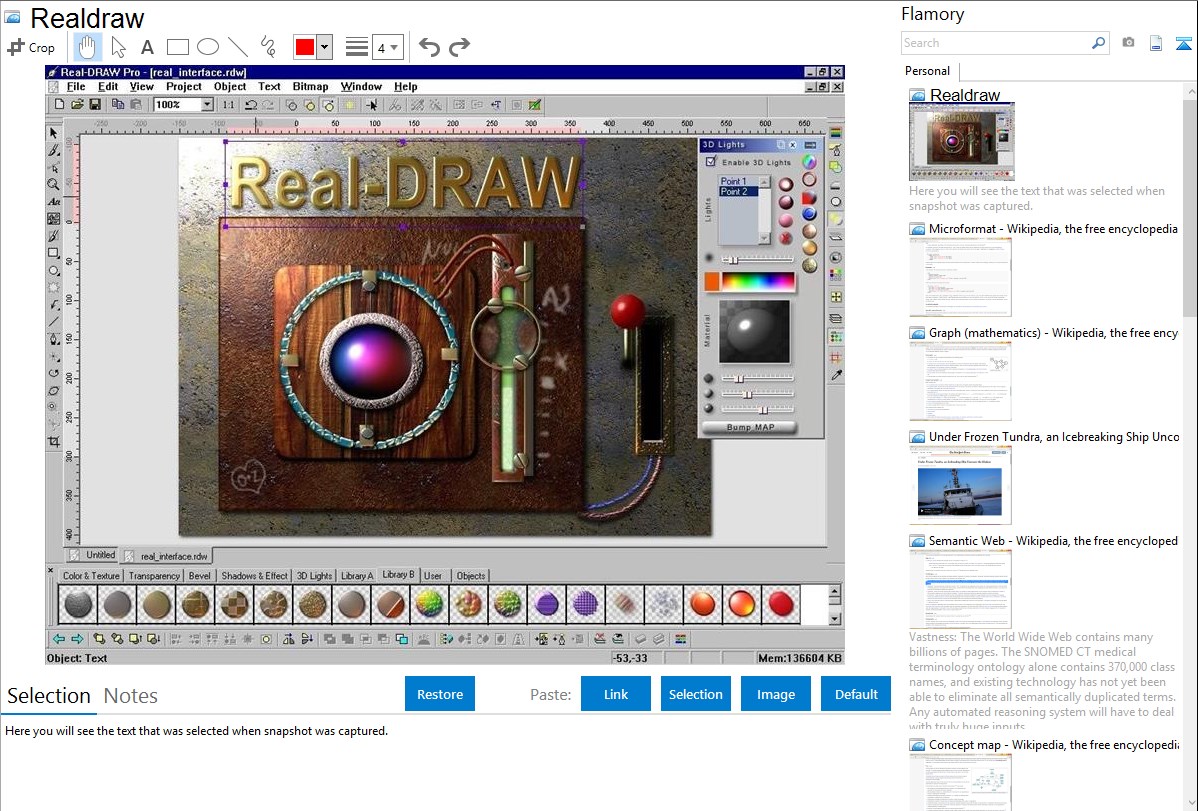
Task: Select the straight line tool
Action: 238,47
